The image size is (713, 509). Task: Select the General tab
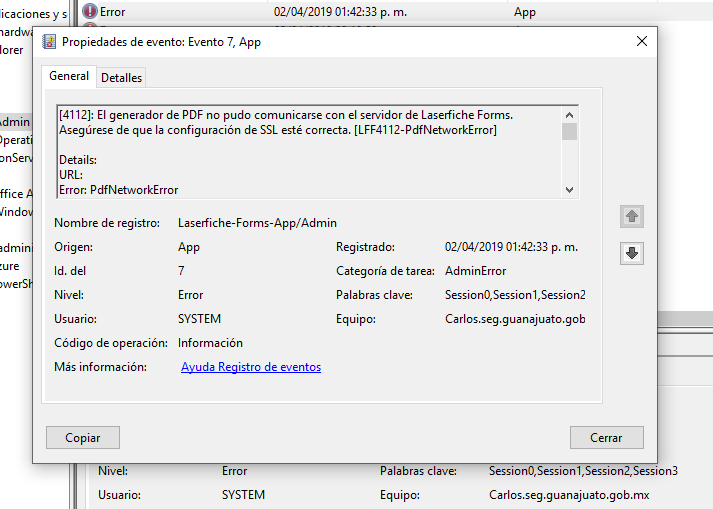coord(69,76)
